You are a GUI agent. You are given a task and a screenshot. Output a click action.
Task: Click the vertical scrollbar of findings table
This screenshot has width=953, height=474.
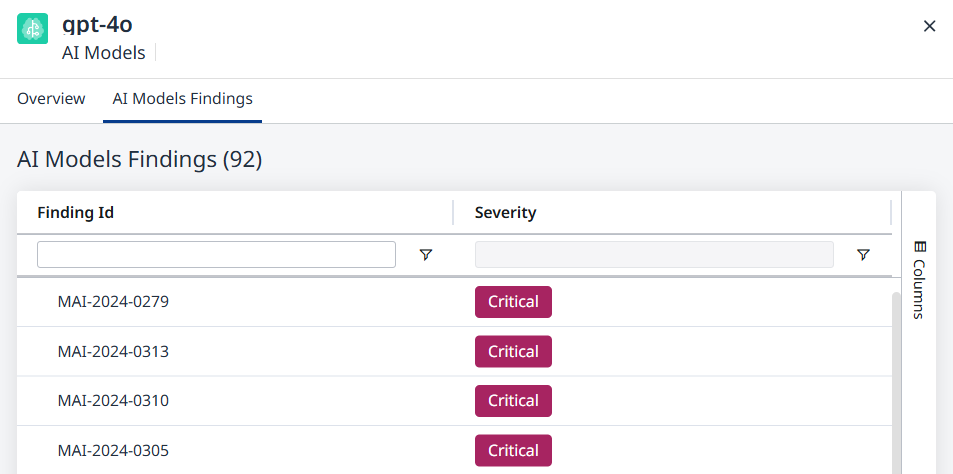895,380
